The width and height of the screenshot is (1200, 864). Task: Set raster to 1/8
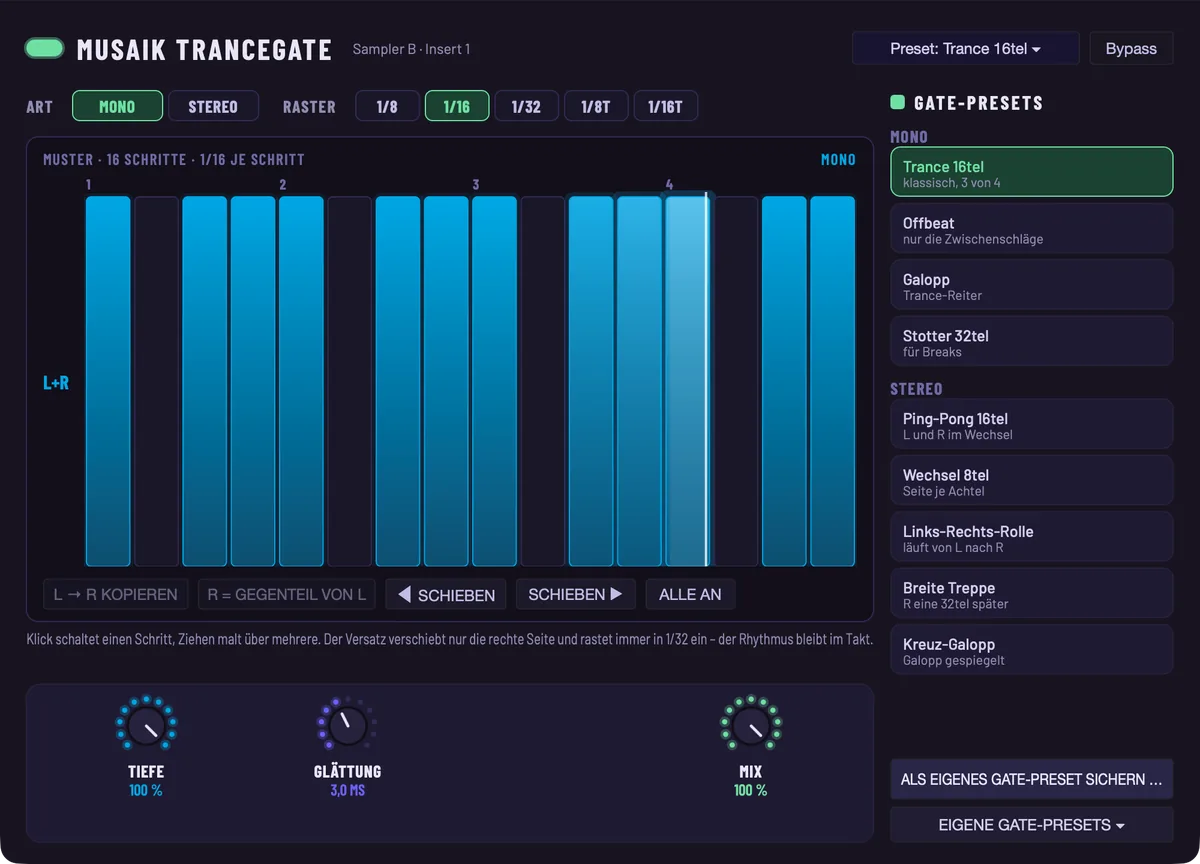tap(387, 106)
